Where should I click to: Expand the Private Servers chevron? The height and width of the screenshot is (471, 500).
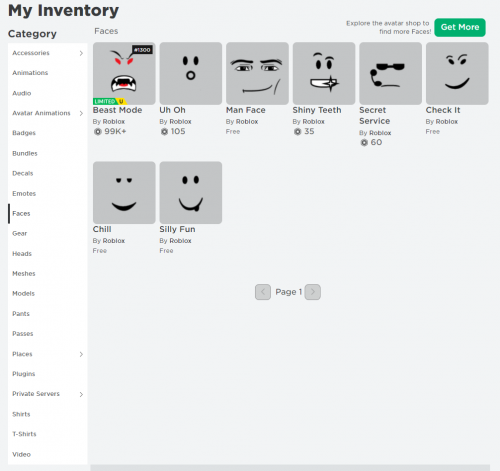[x=81, y=394]
